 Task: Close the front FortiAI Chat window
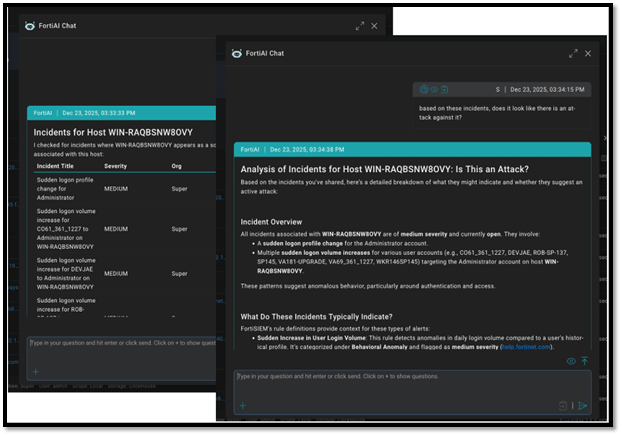point(589,53)
